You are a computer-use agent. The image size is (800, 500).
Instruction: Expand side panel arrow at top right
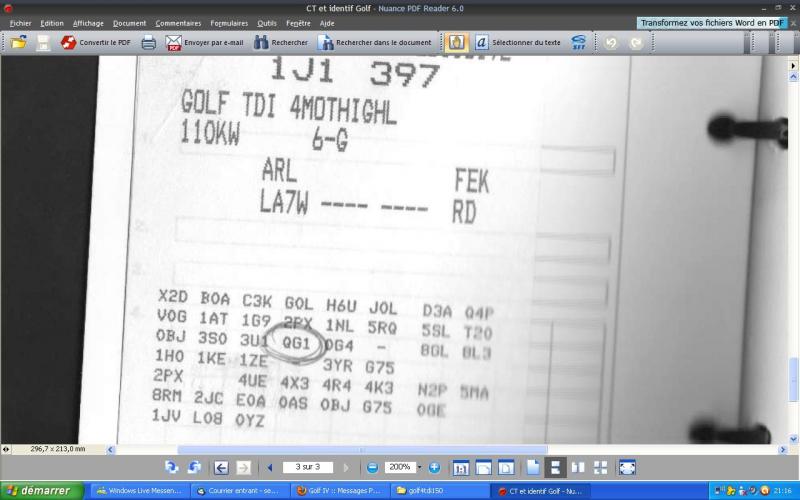793,65
